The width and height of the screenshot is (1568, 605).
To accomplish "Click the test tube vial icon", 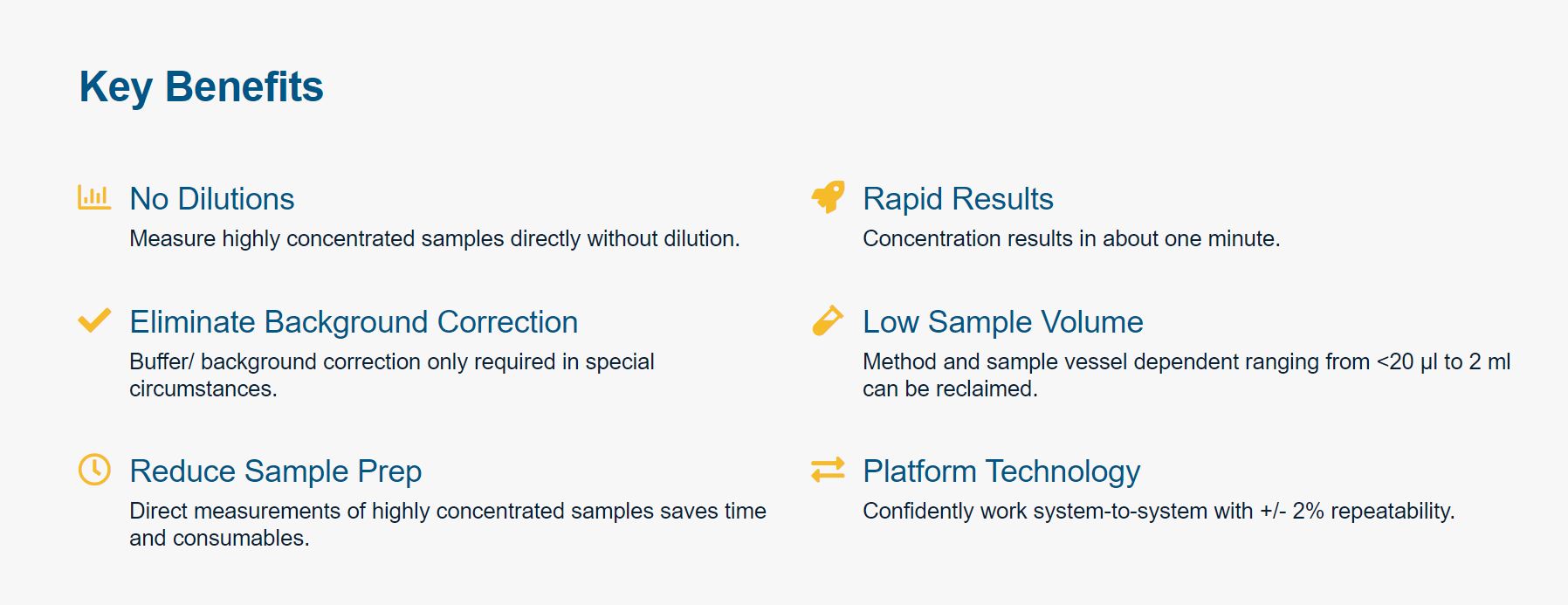I will click(828, 320).
